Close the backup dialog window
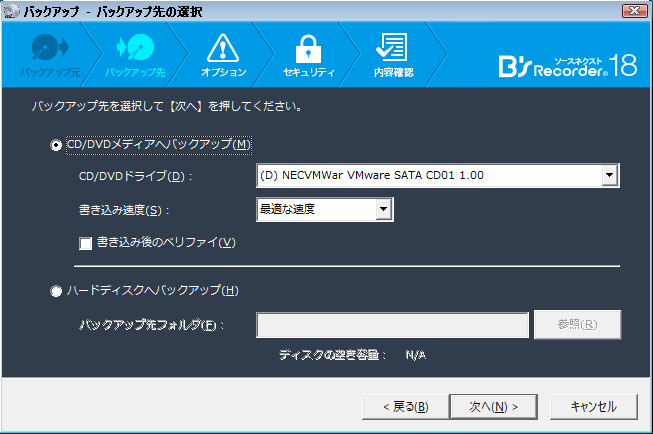This screenshot has height=434, width=653. 632,10
